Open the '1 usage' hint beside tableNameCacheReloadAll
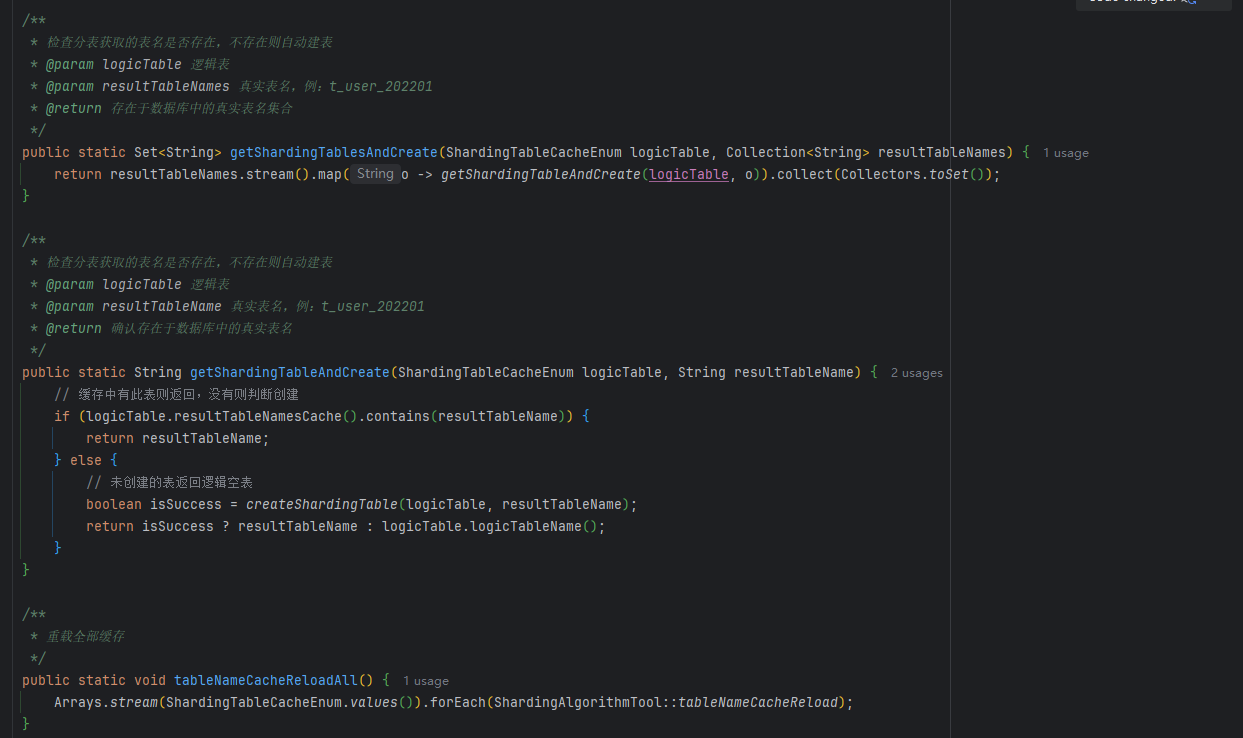This screenshot has width=1243, height=738. click(x=425, y=681)
